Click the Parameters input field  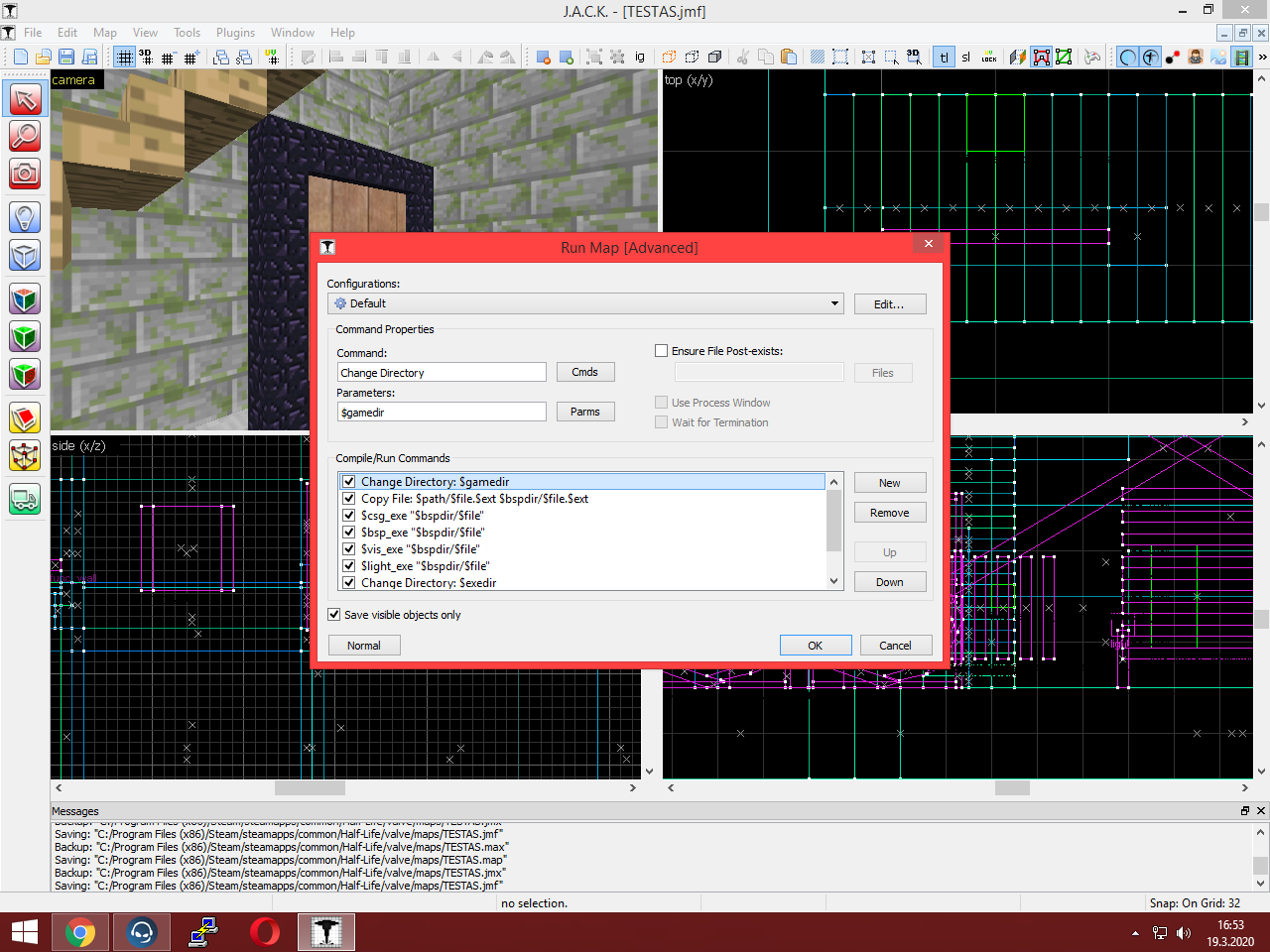pos(442,413)
